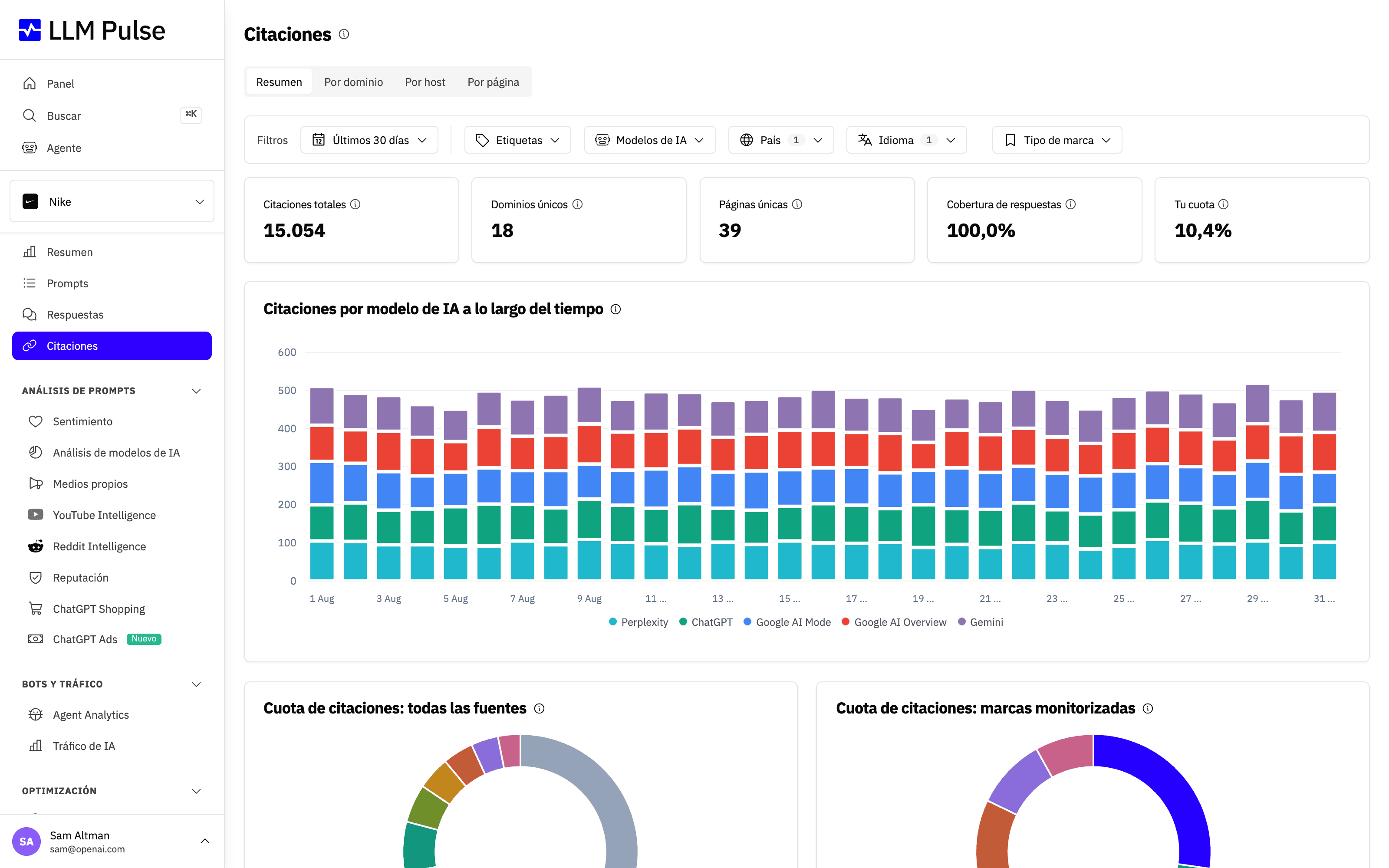This screenshot has width=1389, height=868.
Task: Open the Panel home icon
Action: [29, 84]
